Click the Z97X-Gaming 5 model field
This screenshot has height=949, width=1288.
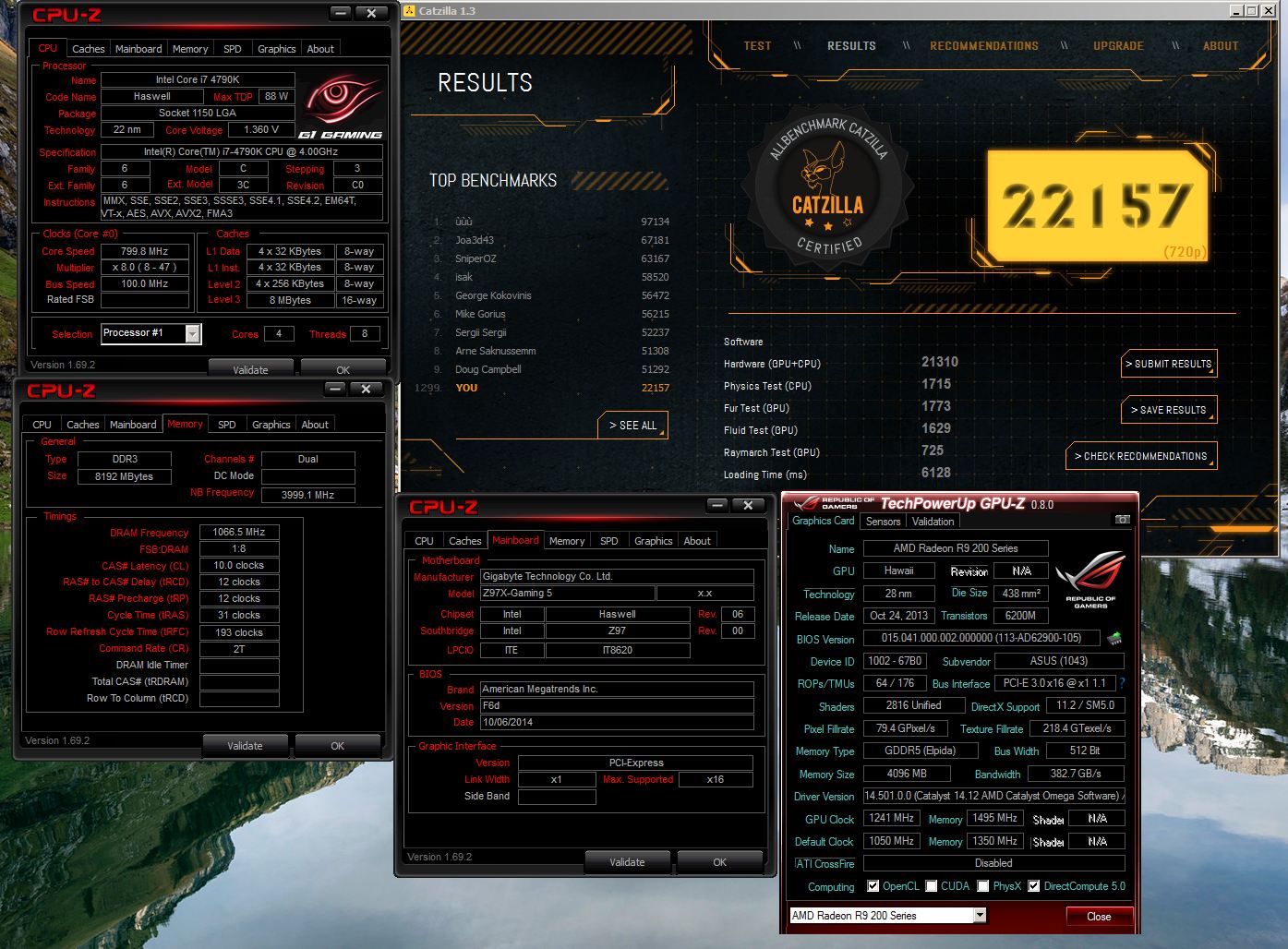pos(567,593)
